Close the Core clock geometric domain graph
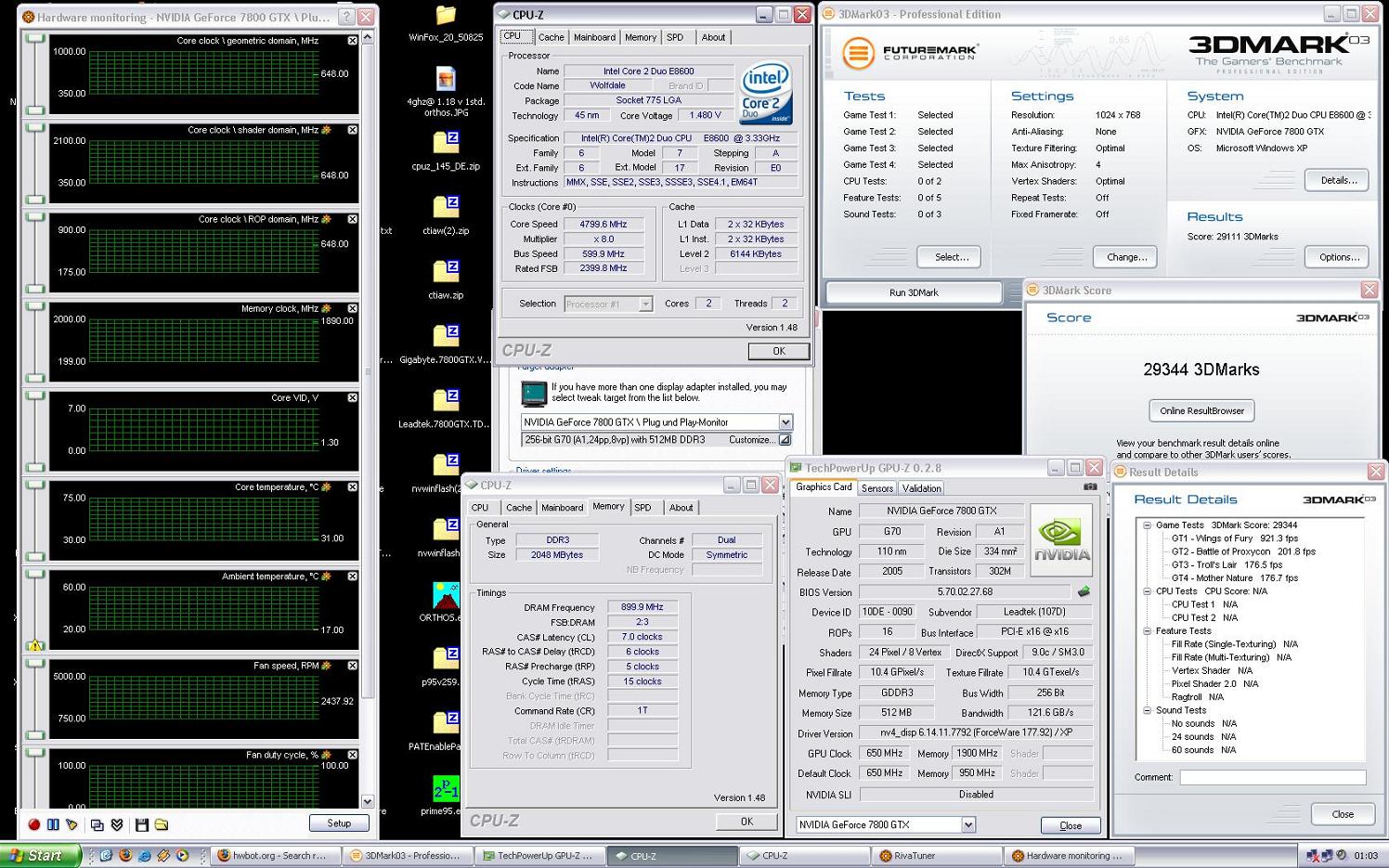 [x=353, y=41]
